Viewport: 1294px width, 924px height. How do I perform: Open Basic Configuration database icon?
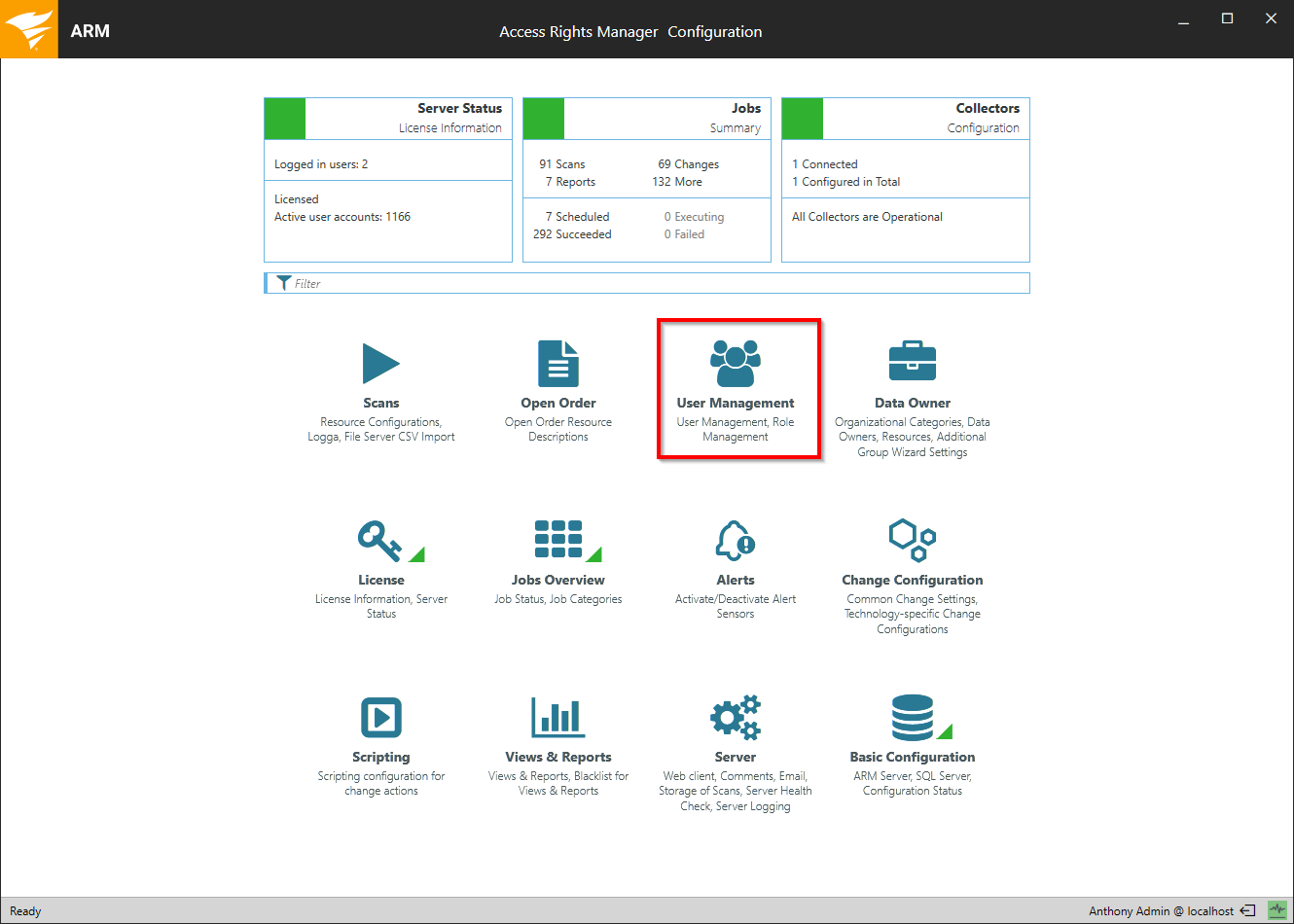click(913, 718)
